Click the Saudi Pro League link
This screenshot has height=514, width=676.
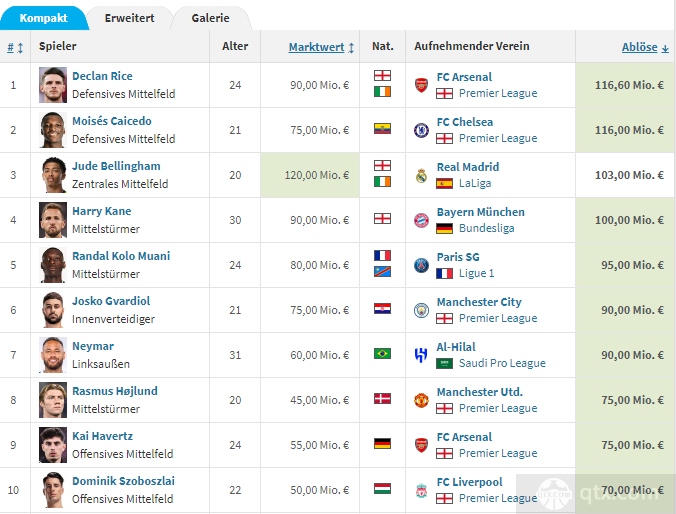pyautogui.click(x=502, y=363)
